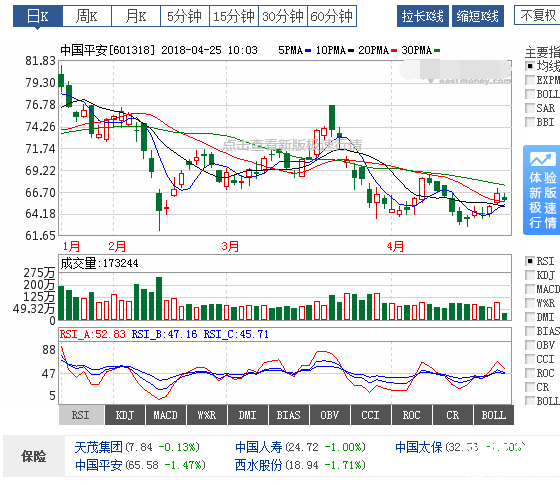Image resolution: width=560 pixels, height=485 pixels.
Task: Click the 体验新版极速行情 banner chart icon
Action: (542, 159)
